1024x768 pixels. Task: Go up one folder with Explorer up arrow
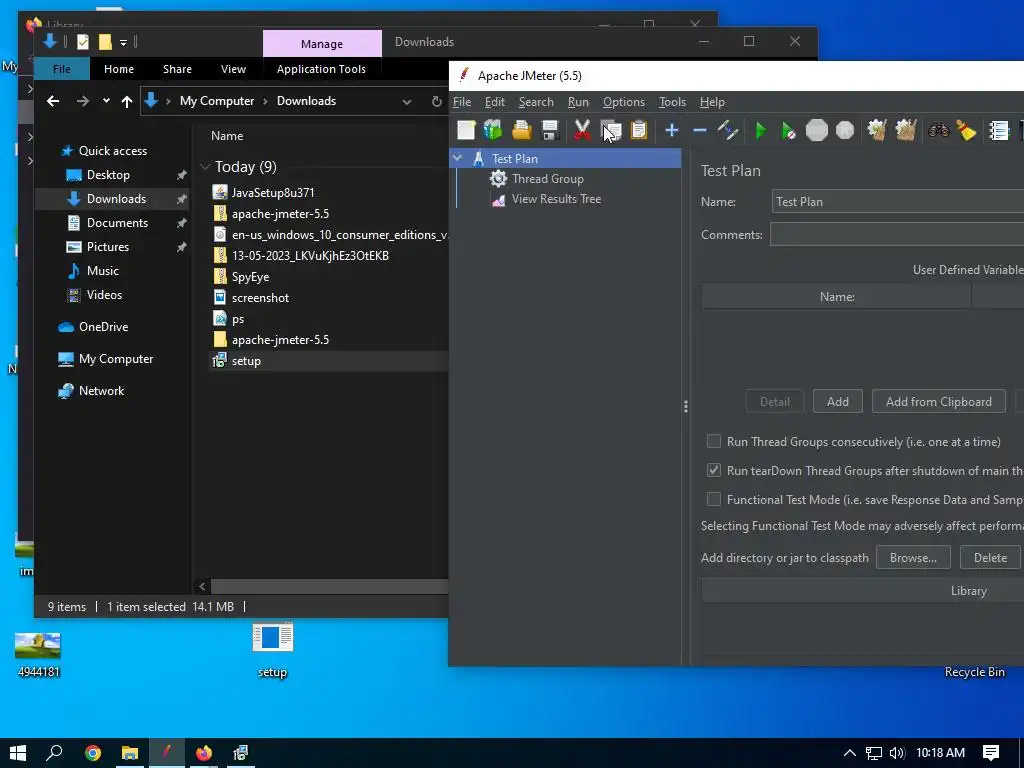(x=127, y=101)
